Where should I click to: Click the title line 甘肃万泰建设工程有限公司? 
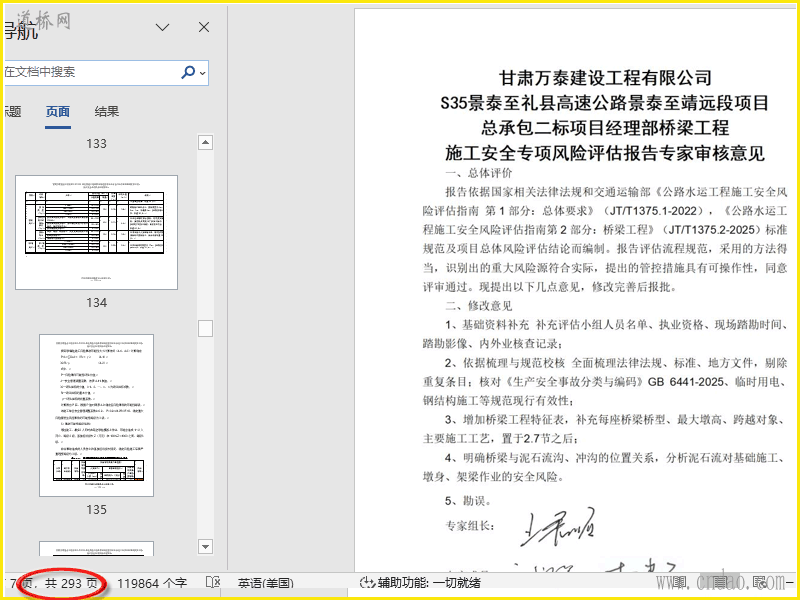(605, 78)
